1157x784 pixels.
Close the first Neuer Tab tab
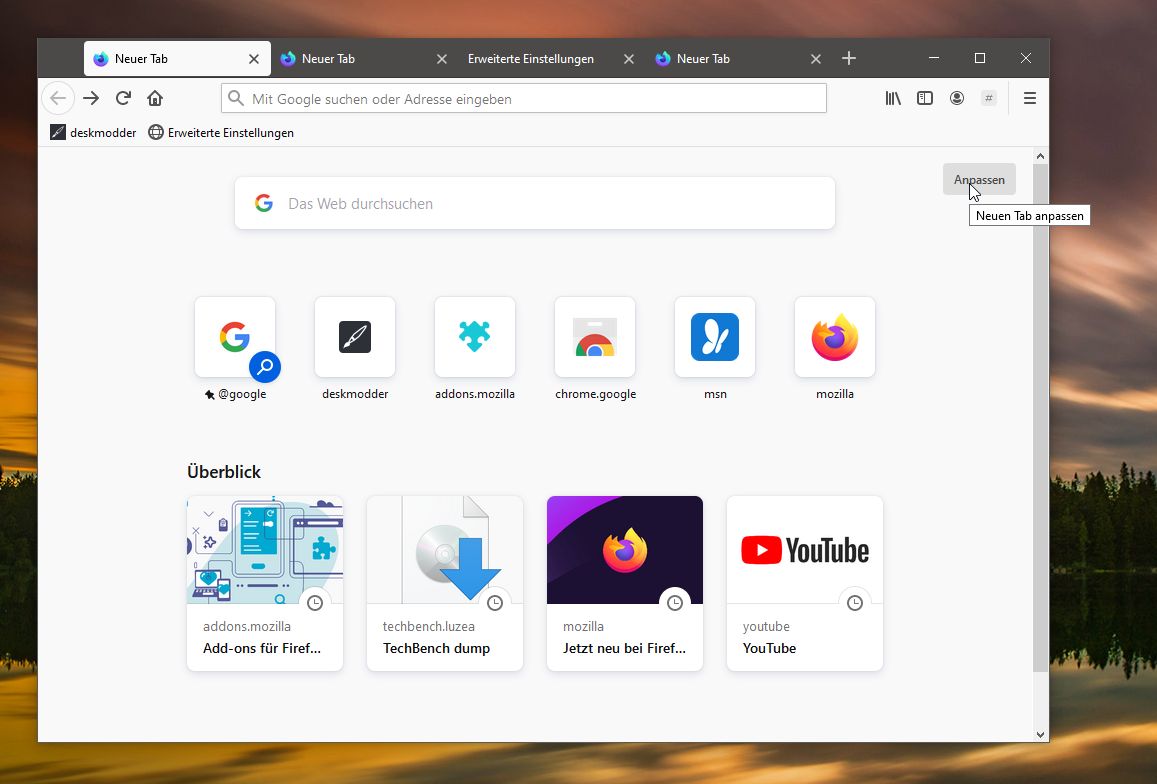coord(254,59)
